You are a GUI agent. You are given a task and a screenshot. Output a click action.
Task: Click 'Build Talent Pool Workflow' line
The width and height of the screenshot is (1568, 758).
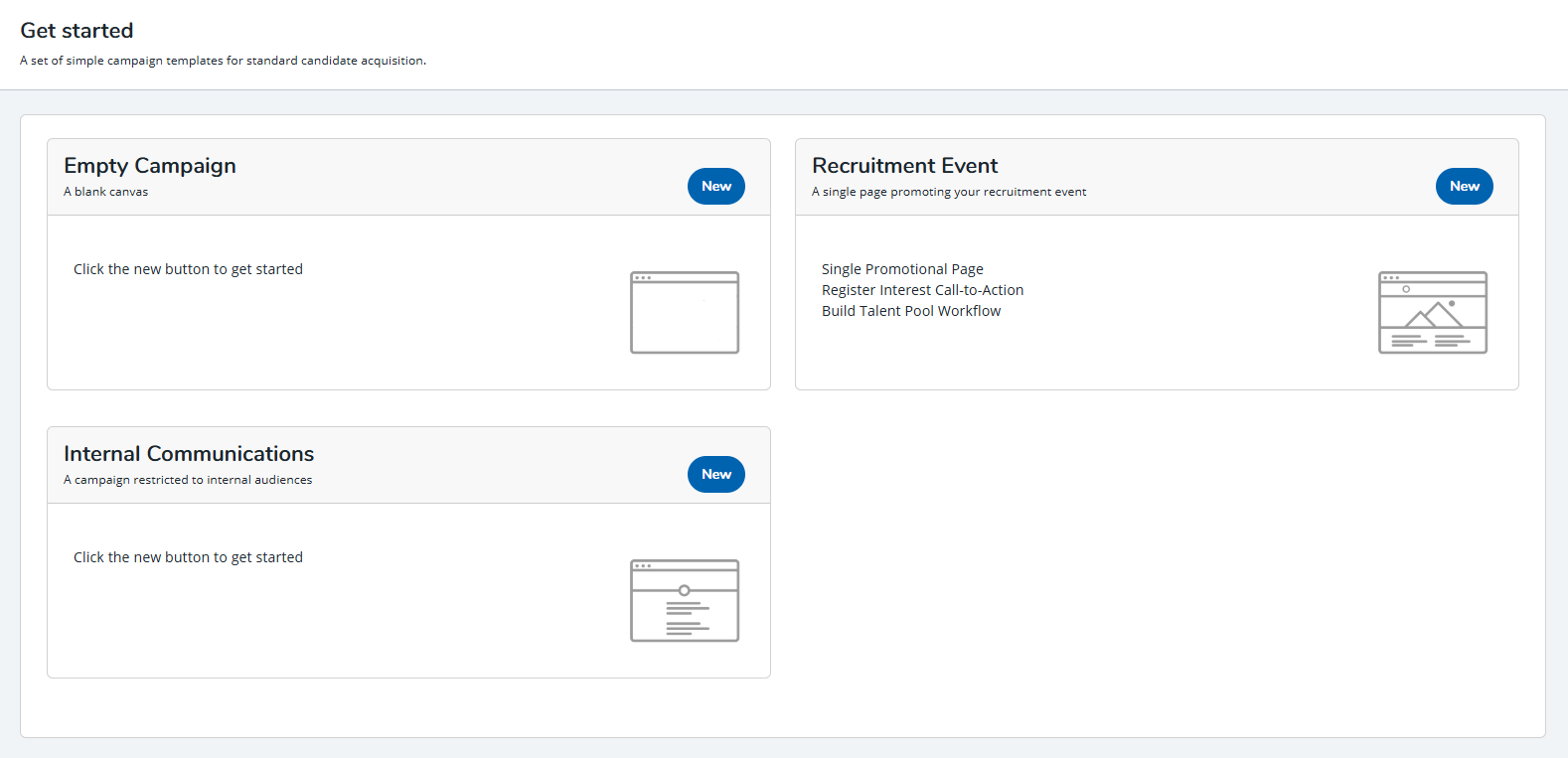point(911,311)
